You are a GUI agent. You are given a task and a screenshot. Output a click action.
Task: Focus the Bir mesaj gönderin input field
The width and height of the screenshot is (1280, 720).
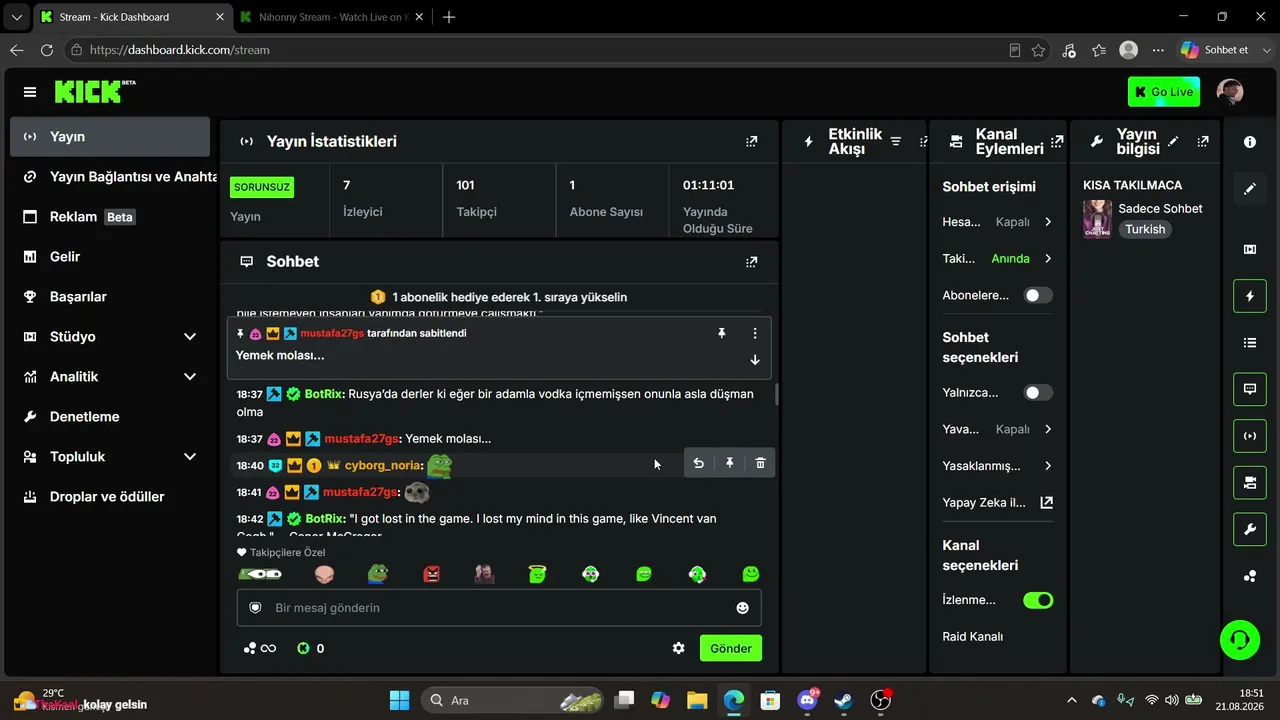(x=499, y=608)
